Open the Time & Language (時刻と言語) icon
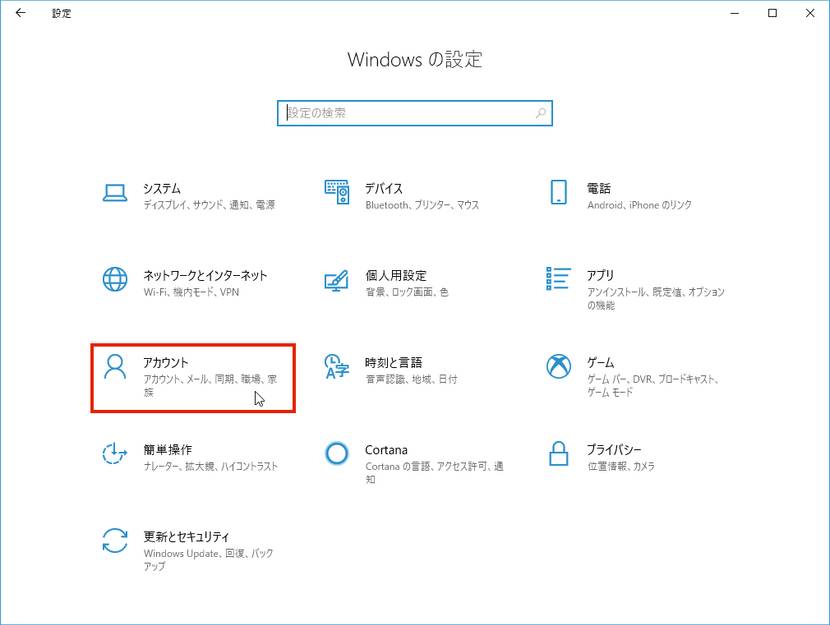The width and height of the screenshot is (830, 625). [337, 367]
